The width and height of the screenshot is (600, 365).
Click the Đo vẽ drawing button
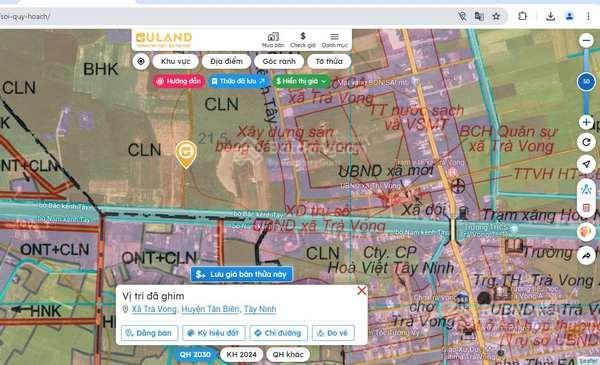click(333, 333)
